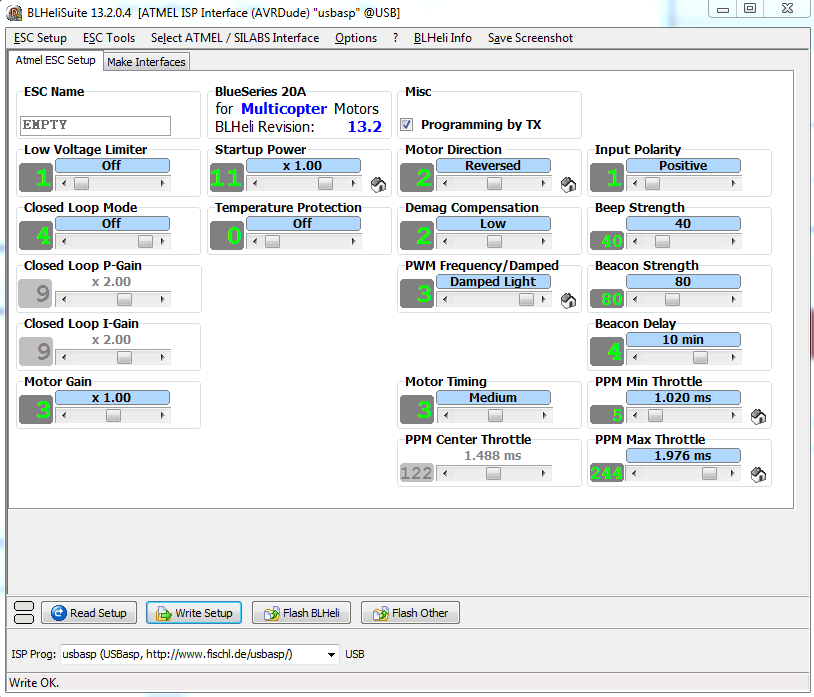Click the Flash Other button
This screenshot has height=697, width=814.
click(410, 613)
